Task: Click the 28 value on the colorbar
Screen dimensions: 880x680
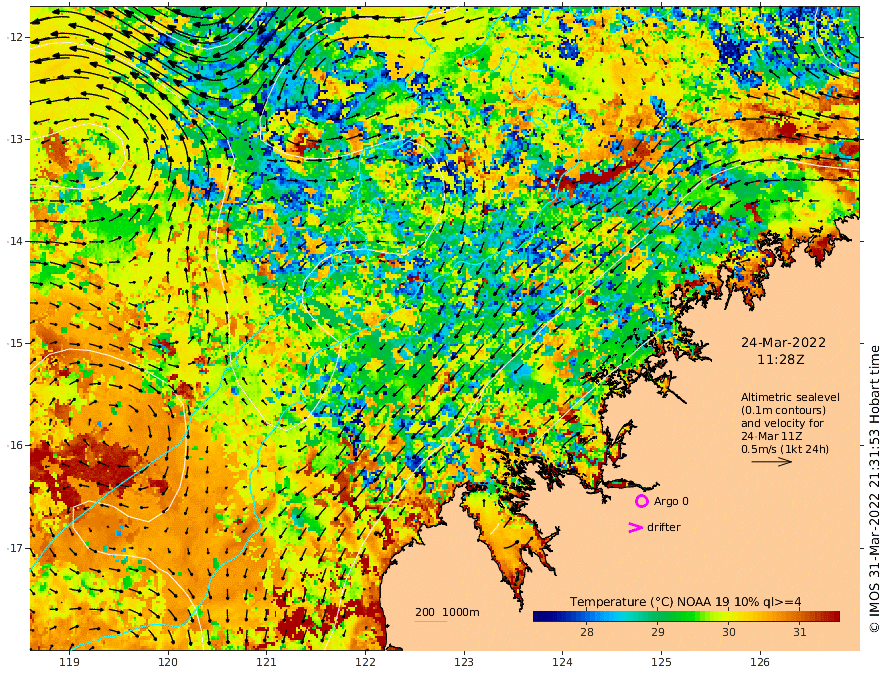Action: [x=586, y=632]
